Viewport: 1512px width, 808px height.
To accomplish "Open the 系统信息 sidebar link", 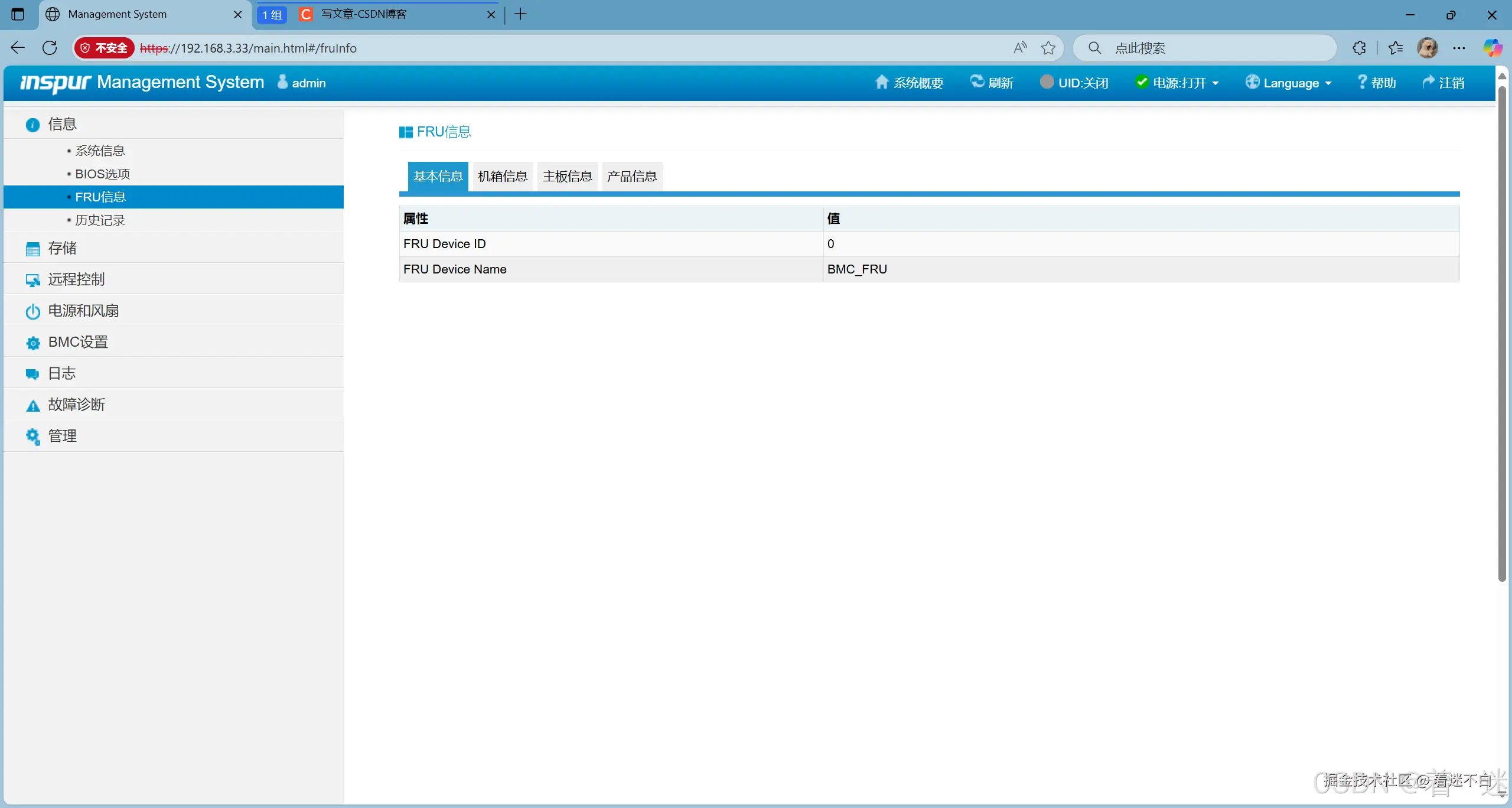I will tap(100, 151).
